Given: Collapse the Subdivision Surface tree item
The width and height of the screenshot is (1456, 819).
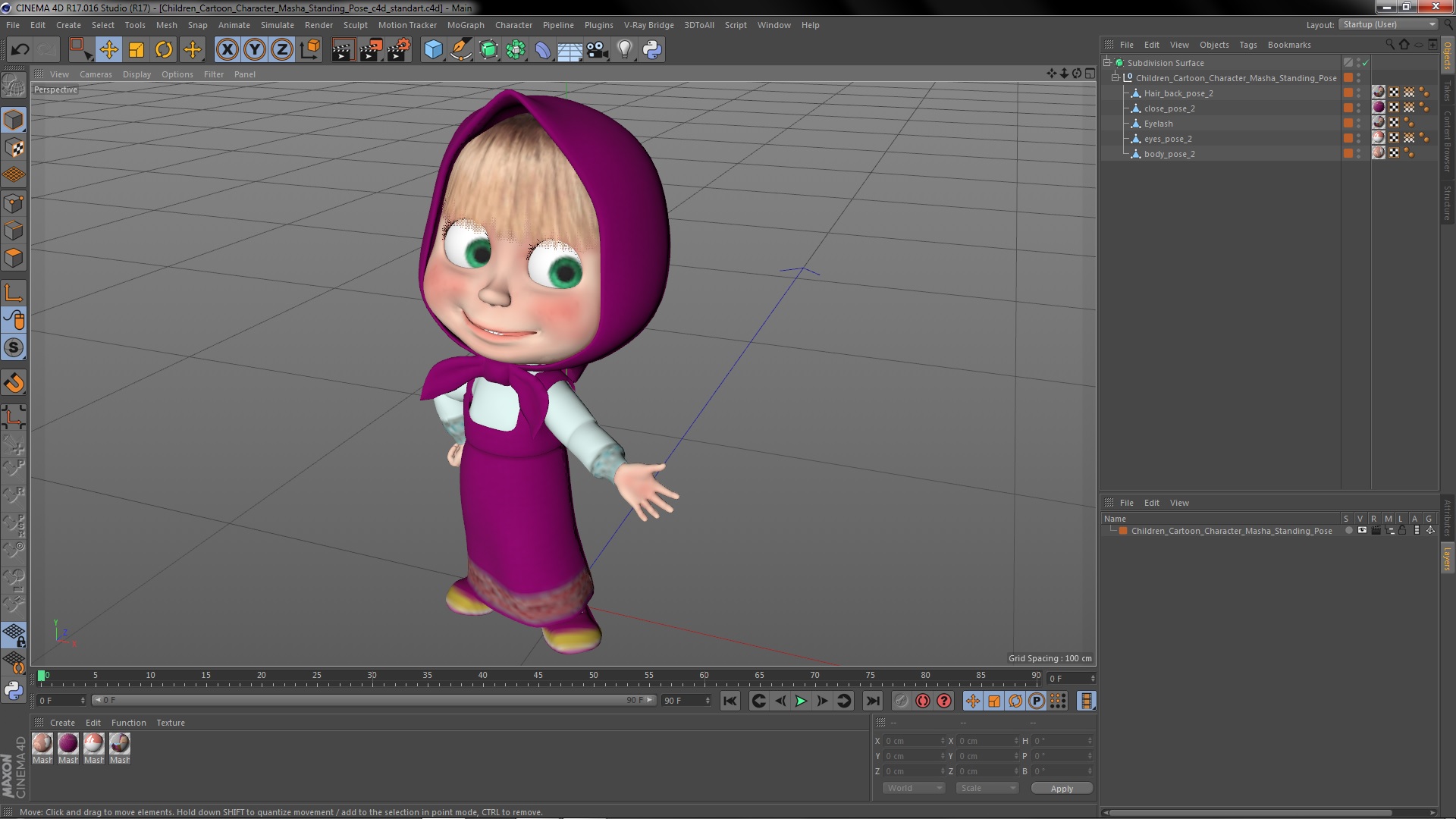Looking at the screenshot, I should 1107,63.
